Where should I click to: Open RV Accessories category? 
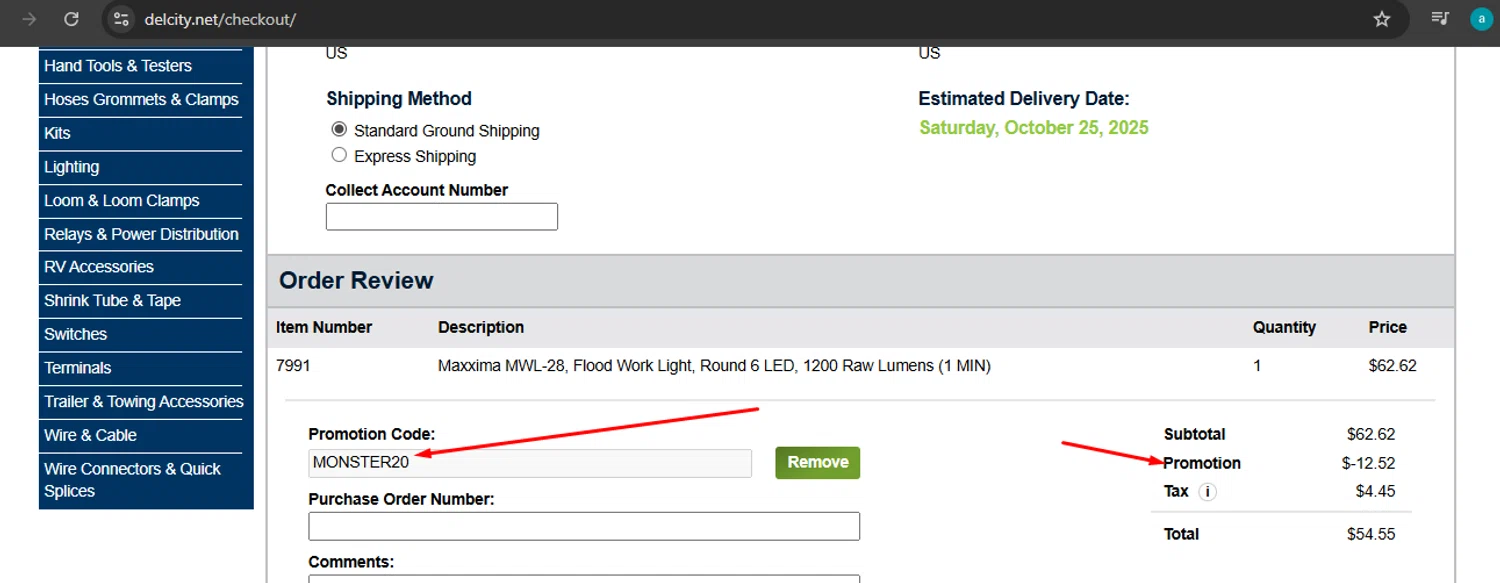[x=99, y=267]
